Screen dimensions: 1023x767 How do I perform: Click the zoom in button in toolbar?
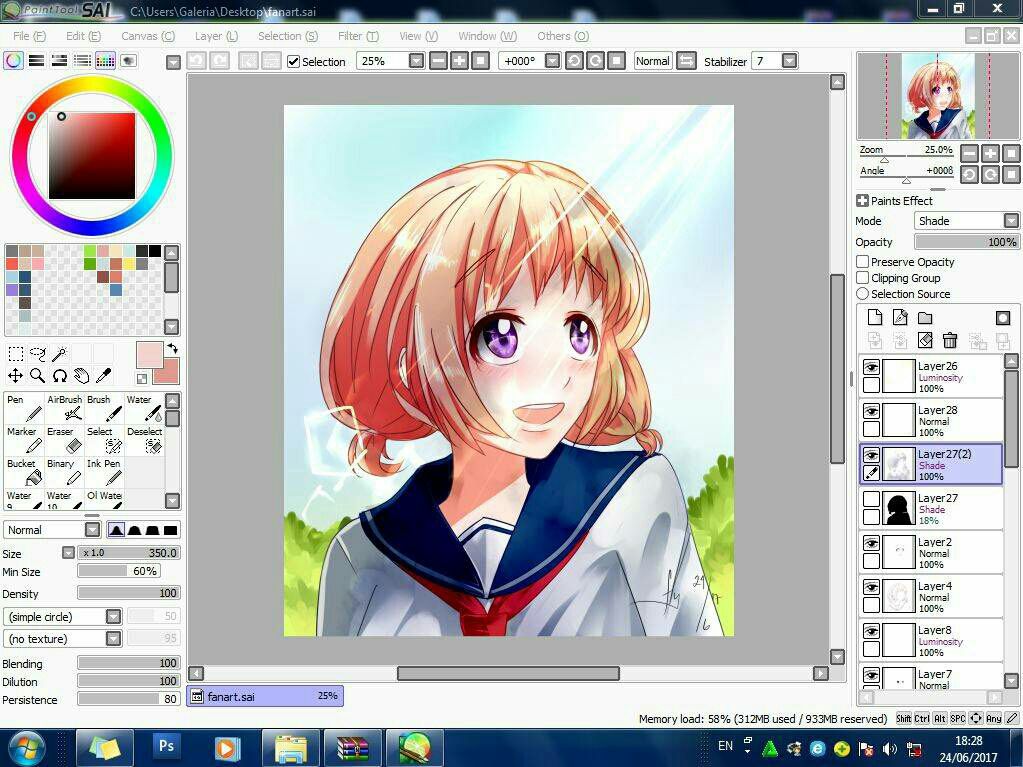(x=459, y=61)
